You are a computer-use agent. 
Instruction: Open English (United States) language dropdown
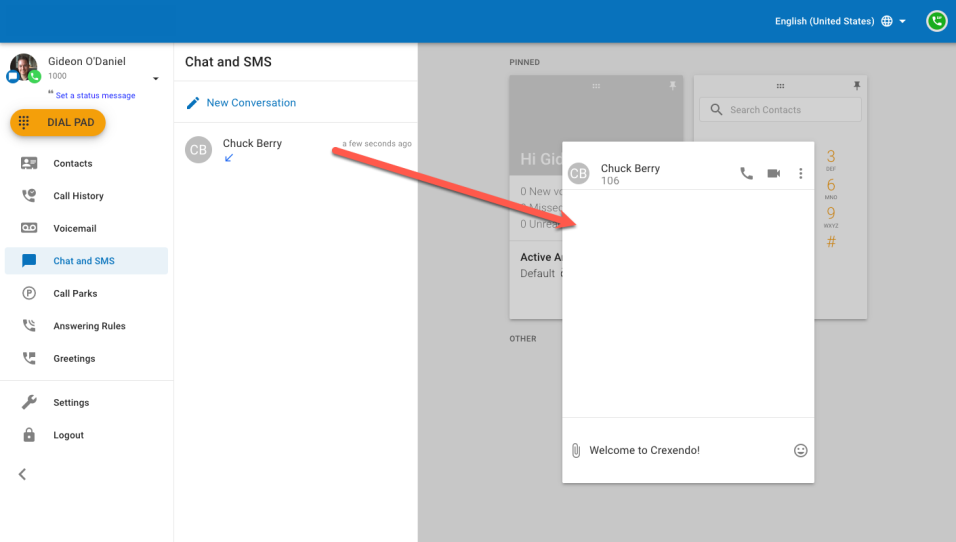840,21
